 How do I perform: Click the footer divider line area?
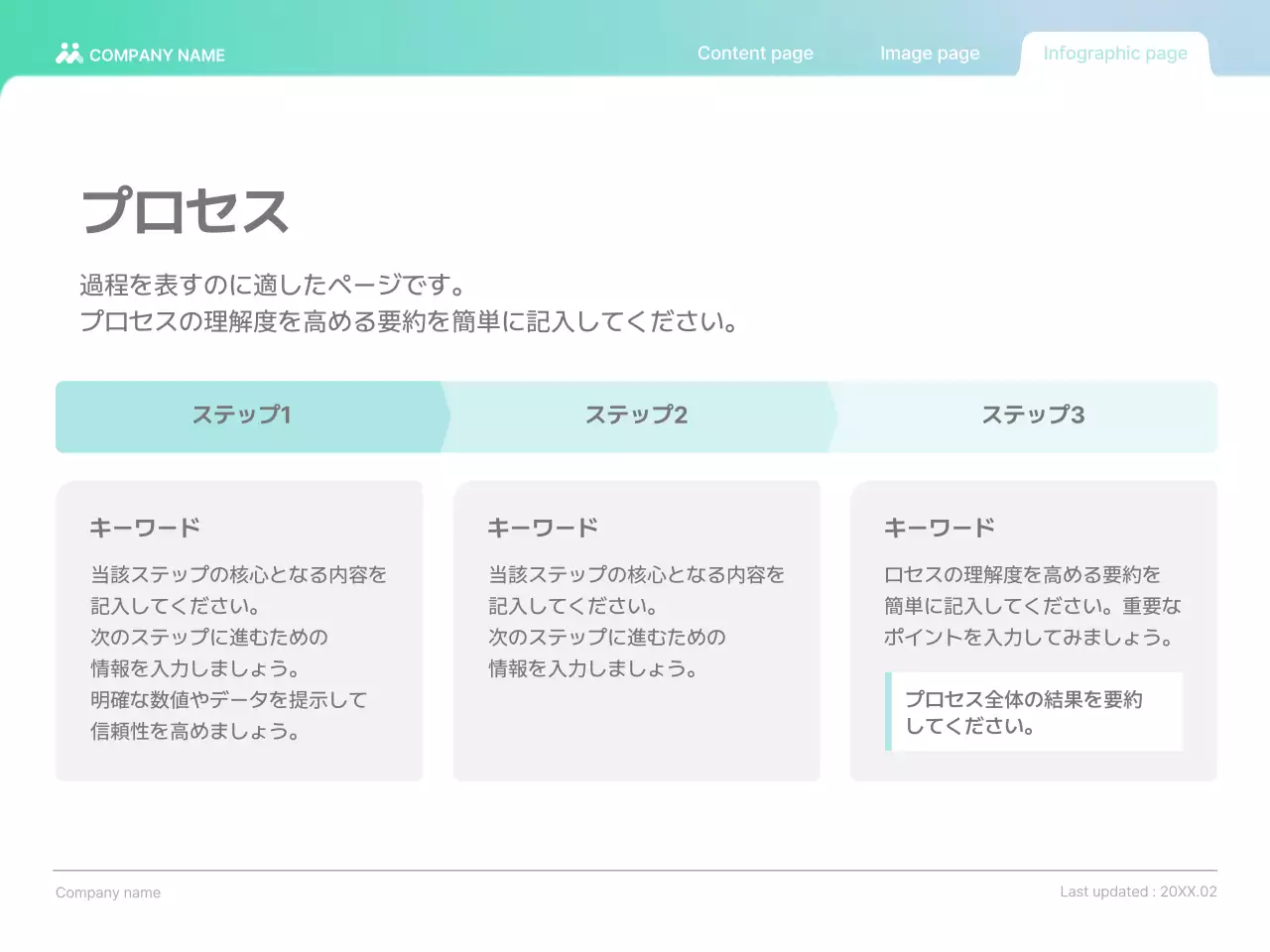[x=635, y=863]
